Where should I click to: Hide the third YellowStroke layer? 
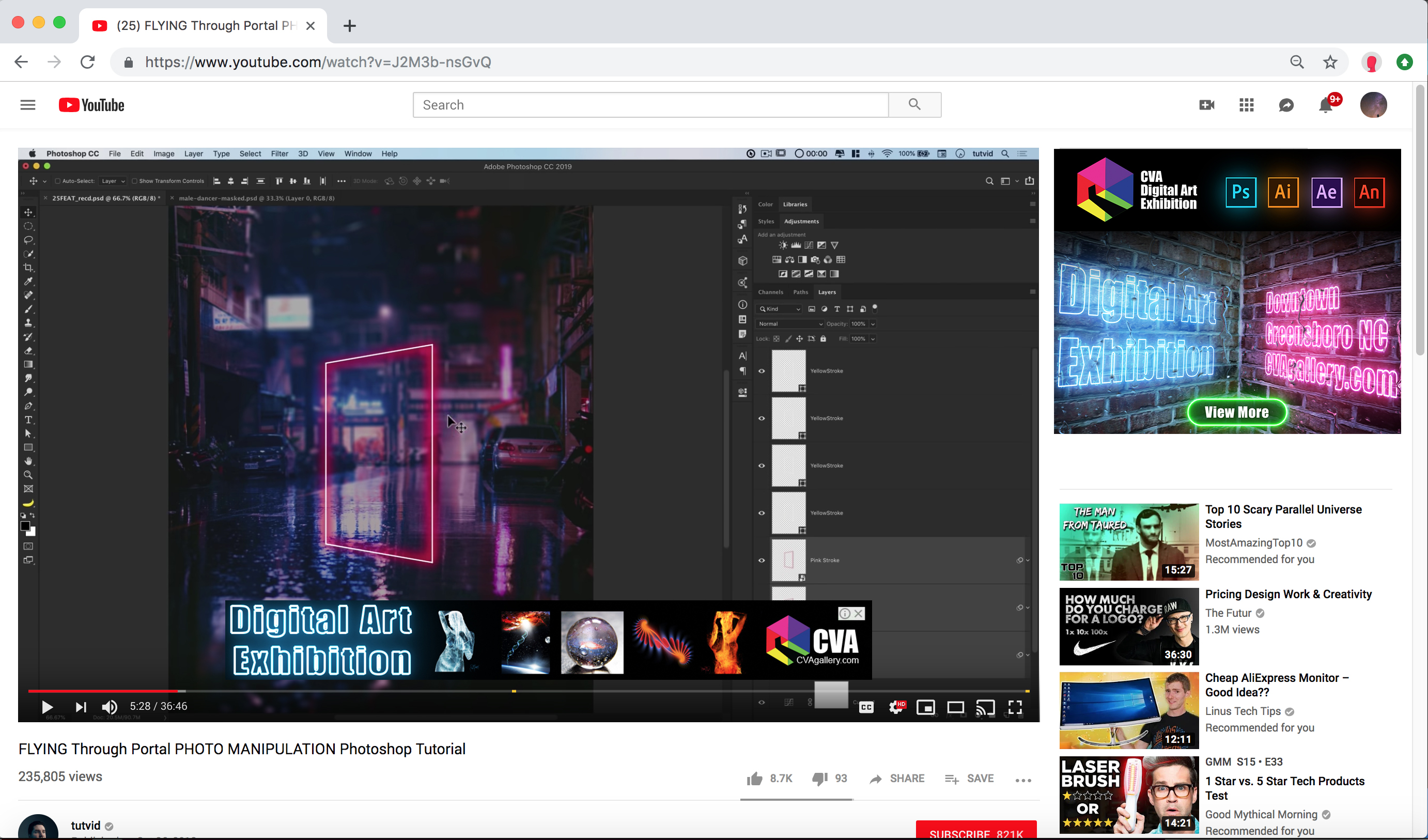762,466
